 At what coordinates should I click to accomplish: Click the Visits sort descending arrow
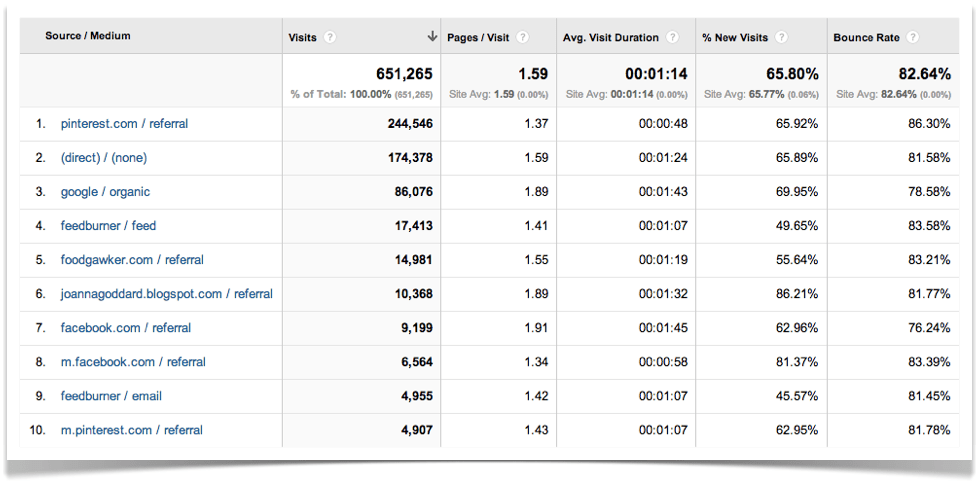[x=432, y=37]
